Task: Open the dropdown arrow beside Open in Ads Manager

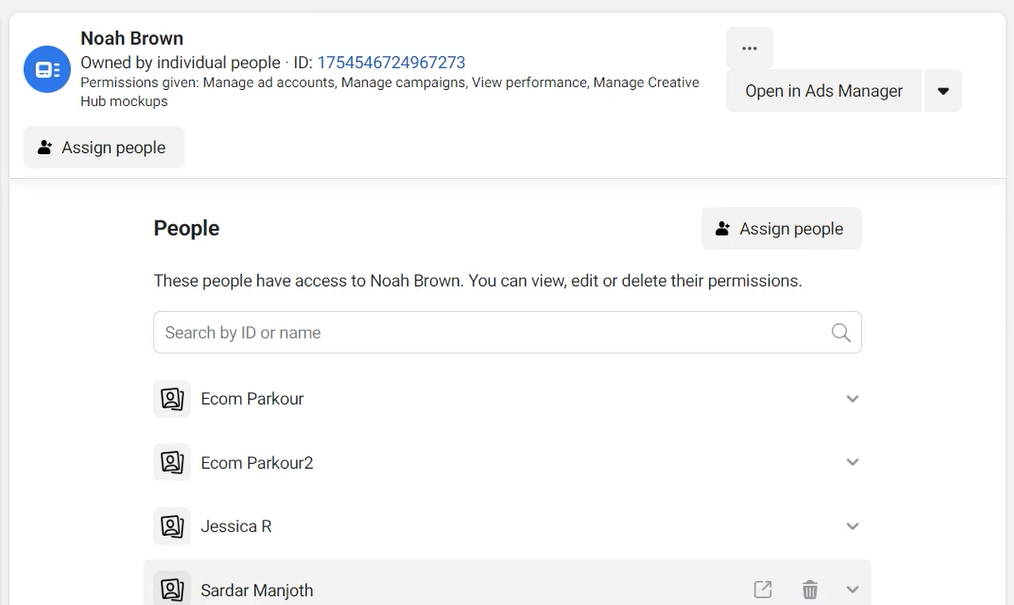Action: (944, 91)
